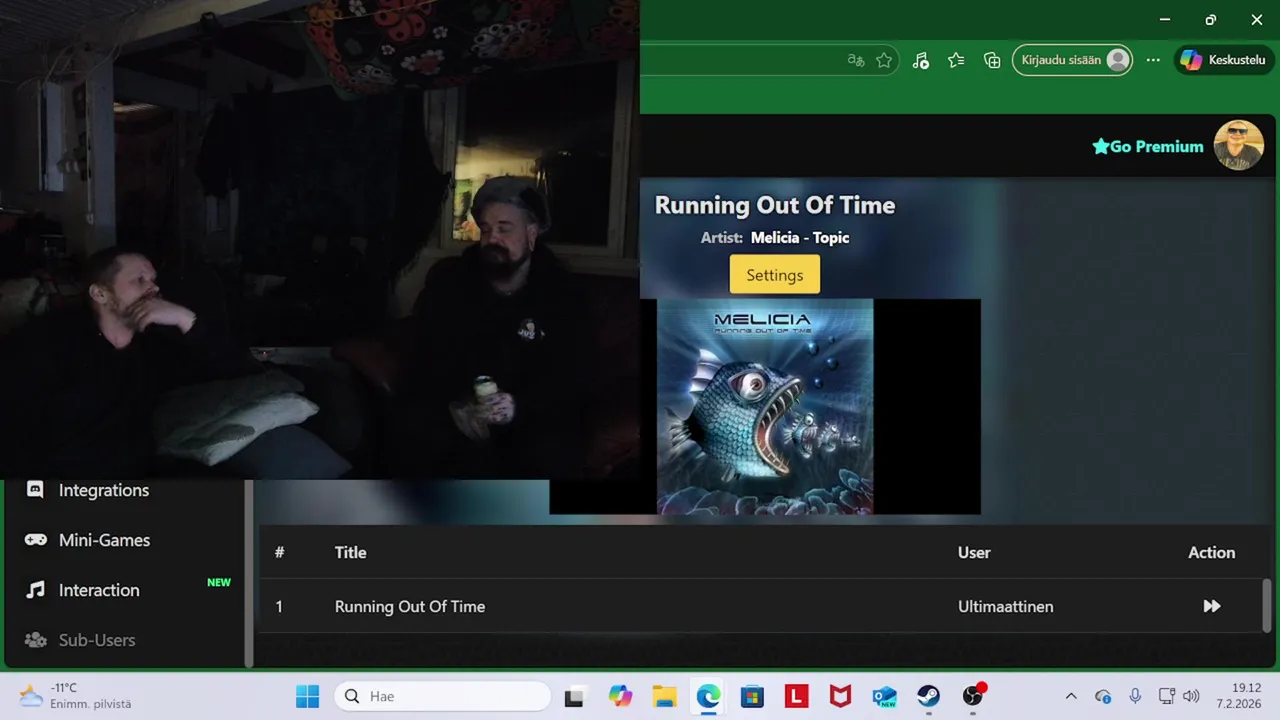Open the red L app on taskbar
Image resolution: width=1280 pixels, height=720 pixels.
click(796, 696)
